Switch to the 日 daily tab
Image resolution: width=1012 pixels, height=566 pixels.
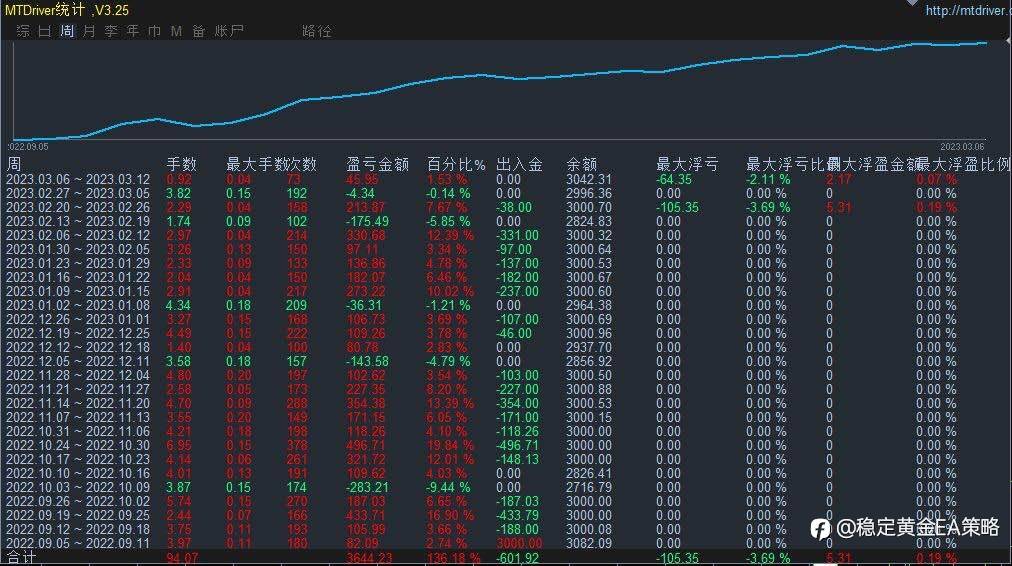point(45,31)
